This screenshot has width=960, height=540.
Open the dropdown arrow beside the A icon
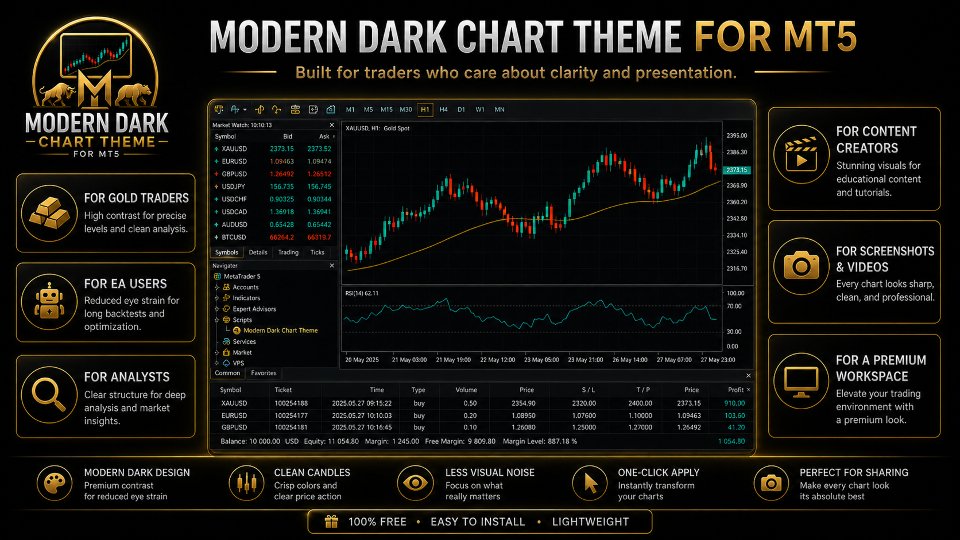coord(244,110)
